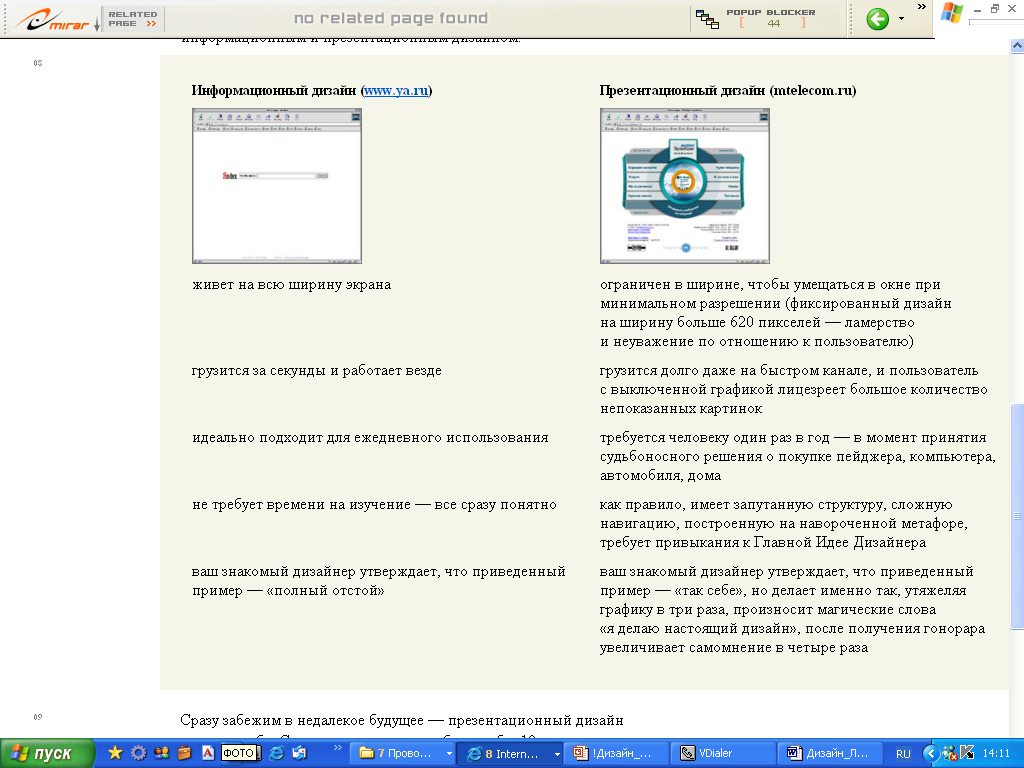
Task: Open the Yandex page screenshot thumbnail
Action: [x=277, y=186]
